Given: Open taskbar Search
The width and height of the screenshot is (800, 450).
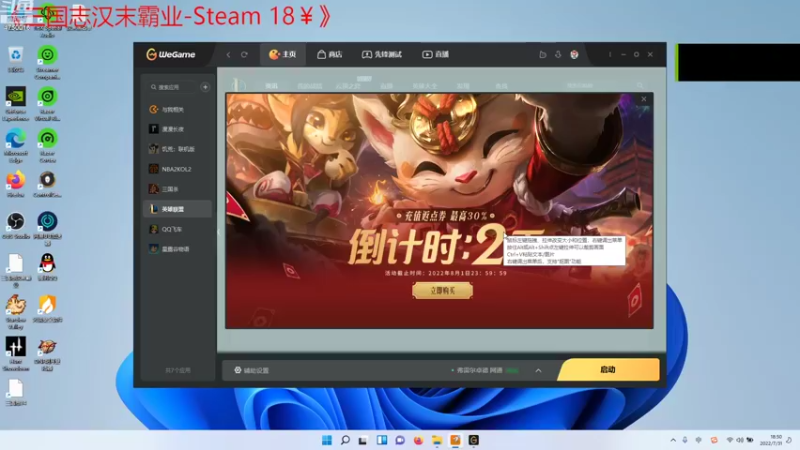Looking at the screenshot, I should pyautogui.click(x=345, y=440).
